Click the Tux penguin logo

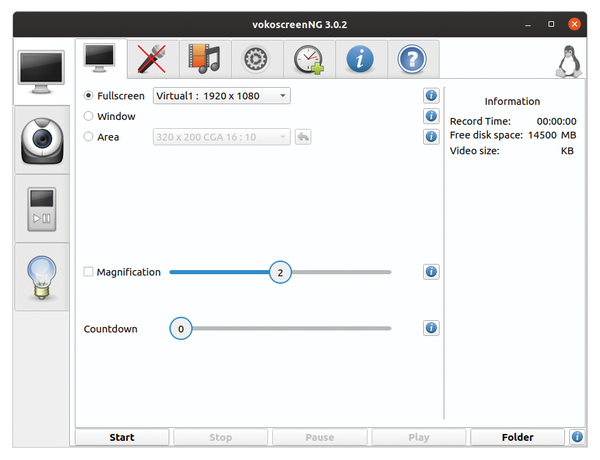569,61
